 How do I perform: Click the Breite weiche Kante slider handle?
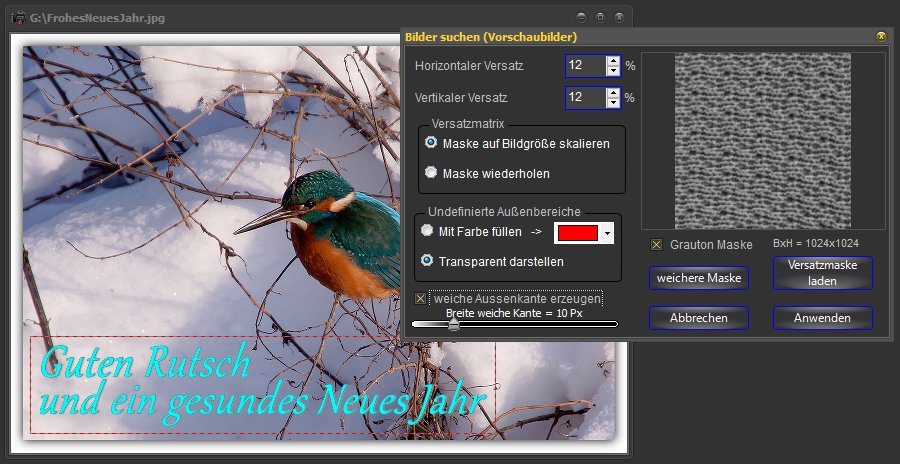tap(454, 324)
